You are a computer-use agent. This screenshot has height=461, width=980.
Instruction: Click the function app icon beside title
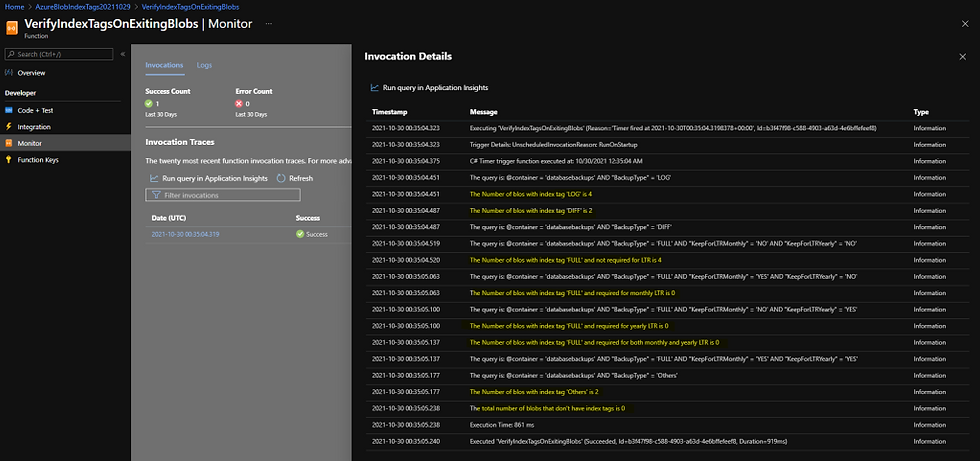tap(12, 29)
